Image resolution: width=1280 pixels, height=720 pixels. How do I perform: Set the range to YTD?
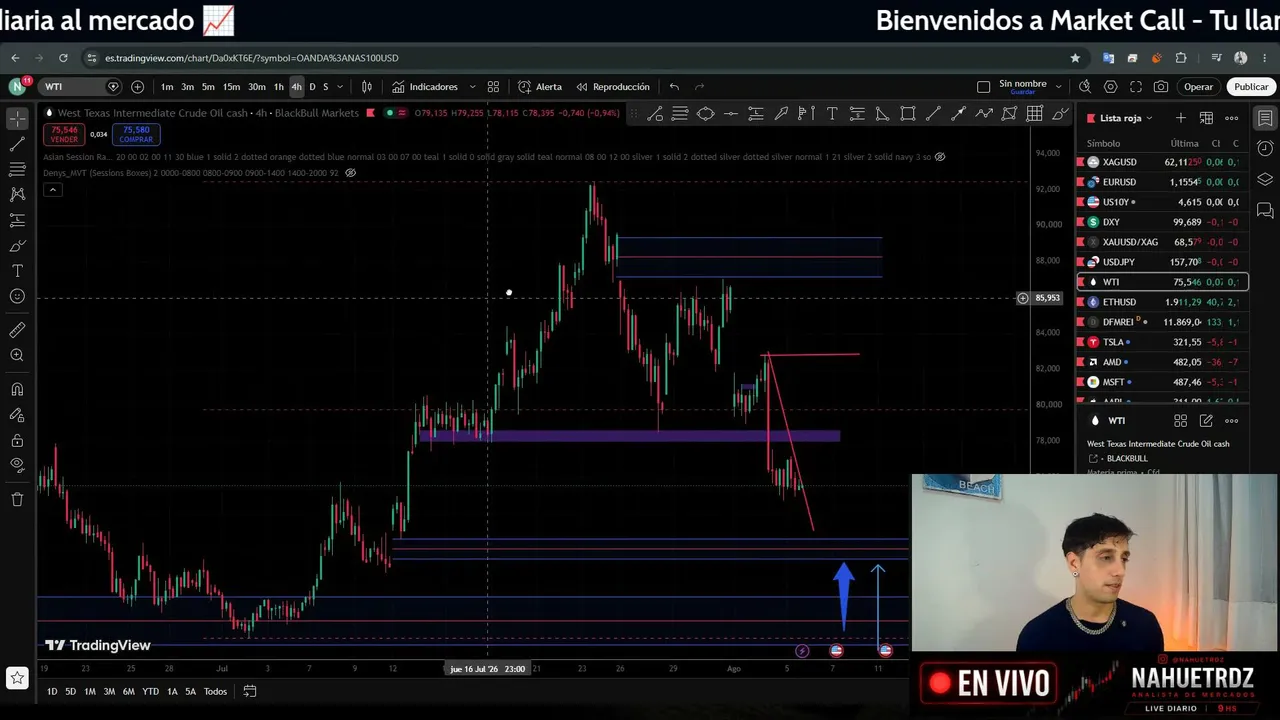click(x=150, y=691)
